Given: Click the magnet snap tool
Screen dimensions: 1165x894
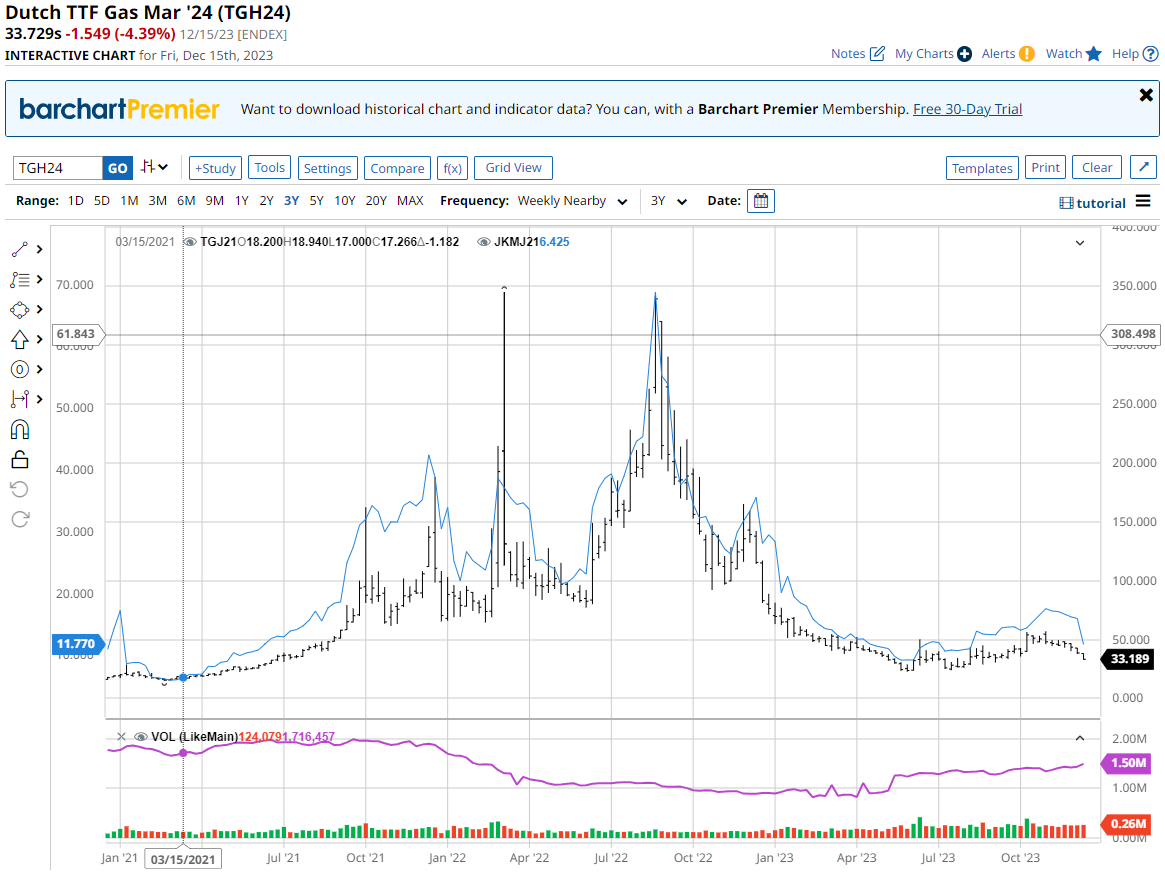Looking at the screenshot, I should tap(20, 429).
